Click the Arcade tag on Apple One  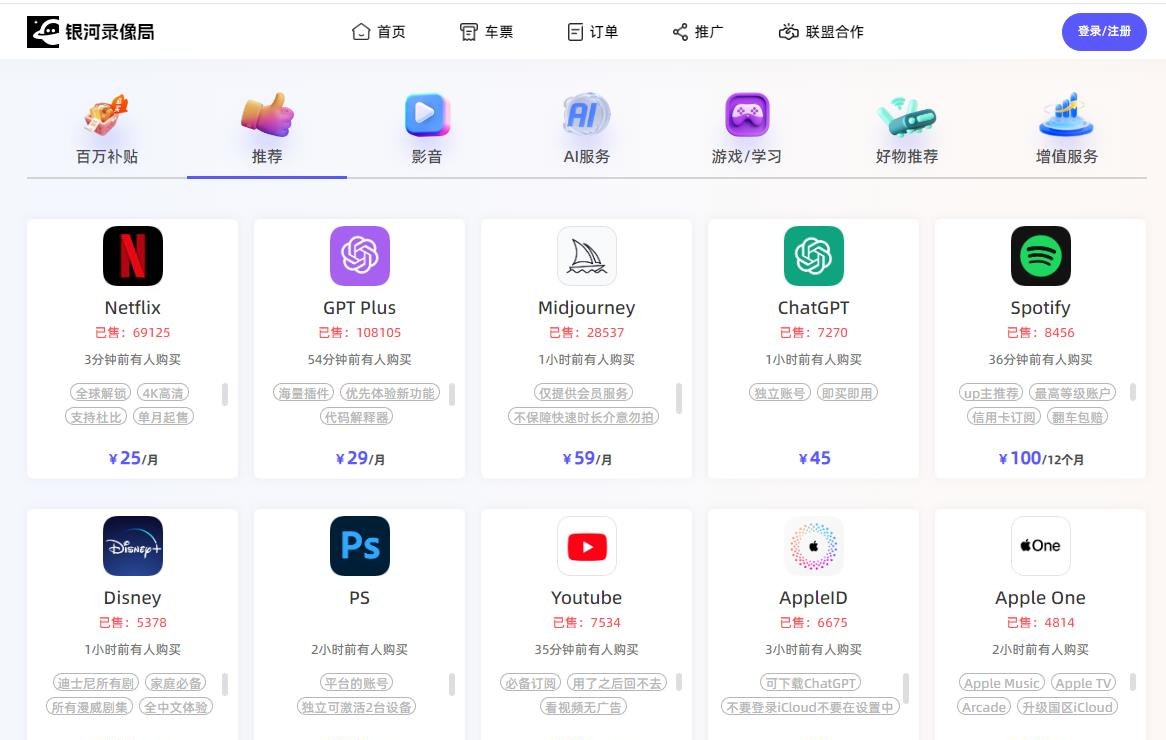click(984, 707)
